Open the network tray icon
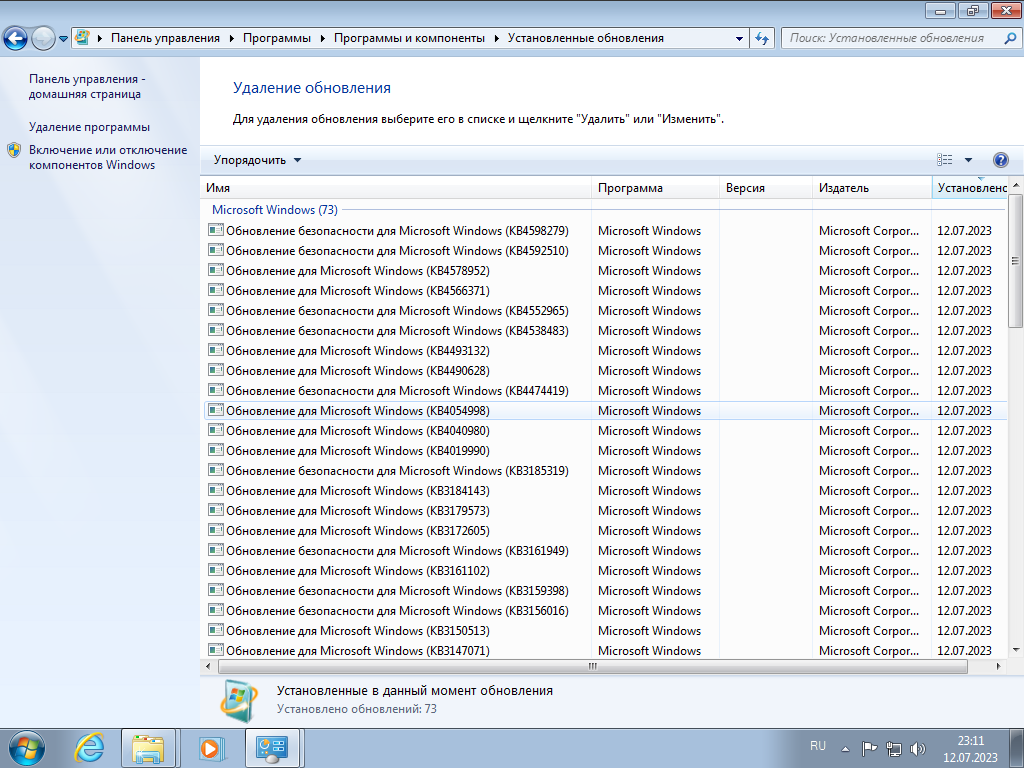Screen dimensions: 1024x768 [x=893, y=748]
